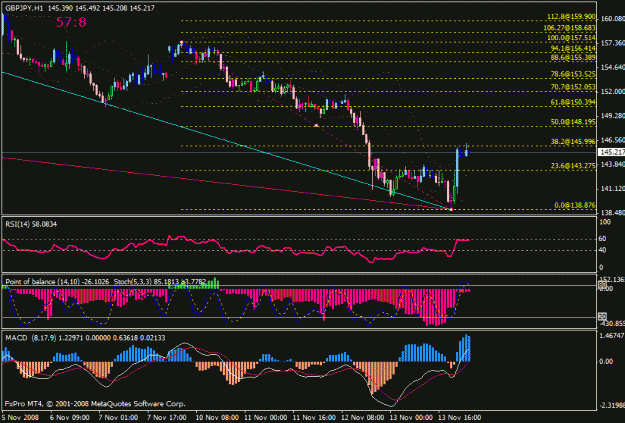The height and width of the screenshot is (423, 625).
Task: Click the RSI scale value 60
Action: click(603, 239)
